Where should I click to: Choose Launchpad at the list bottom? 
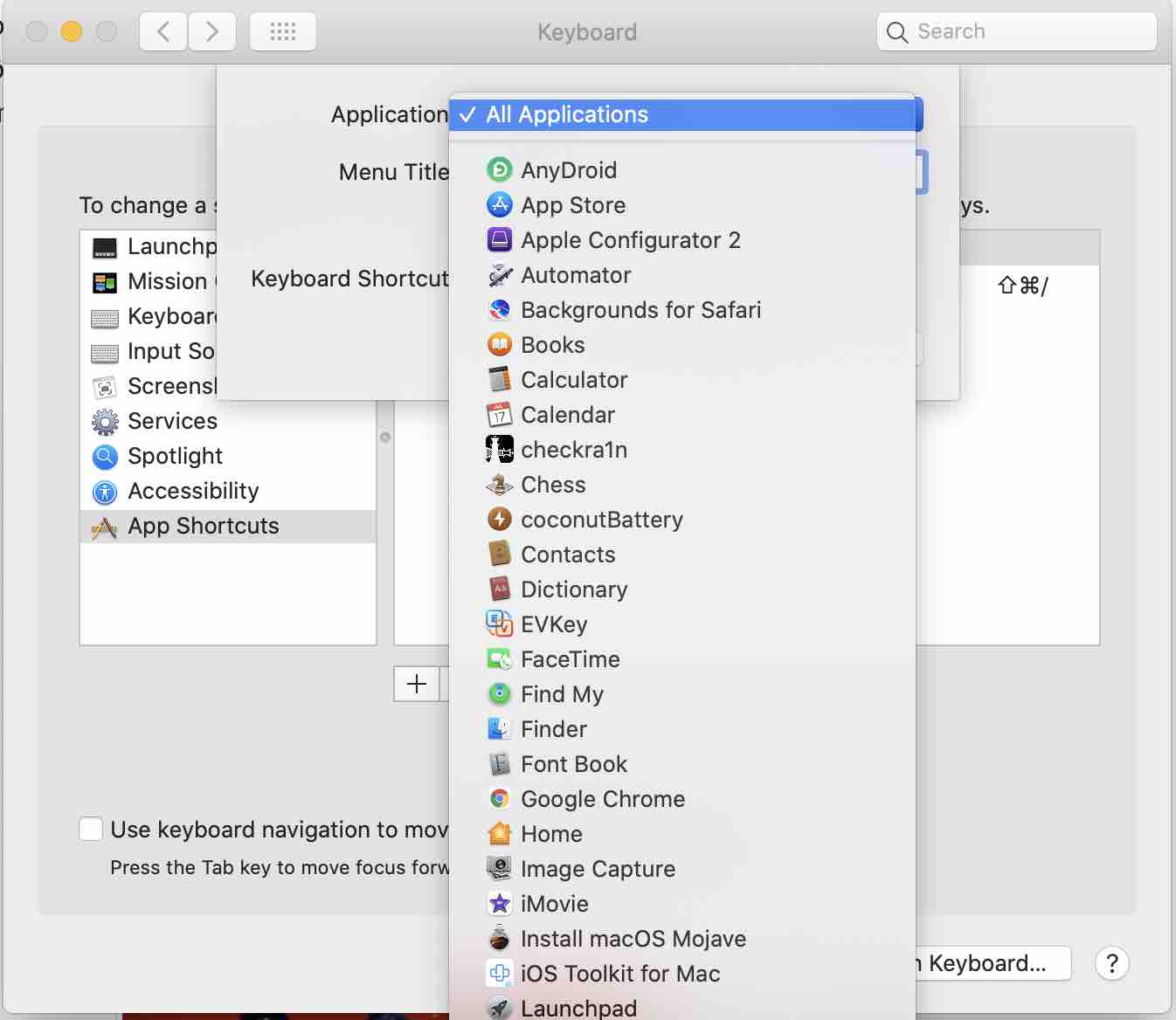click(x=682, y=1008)
